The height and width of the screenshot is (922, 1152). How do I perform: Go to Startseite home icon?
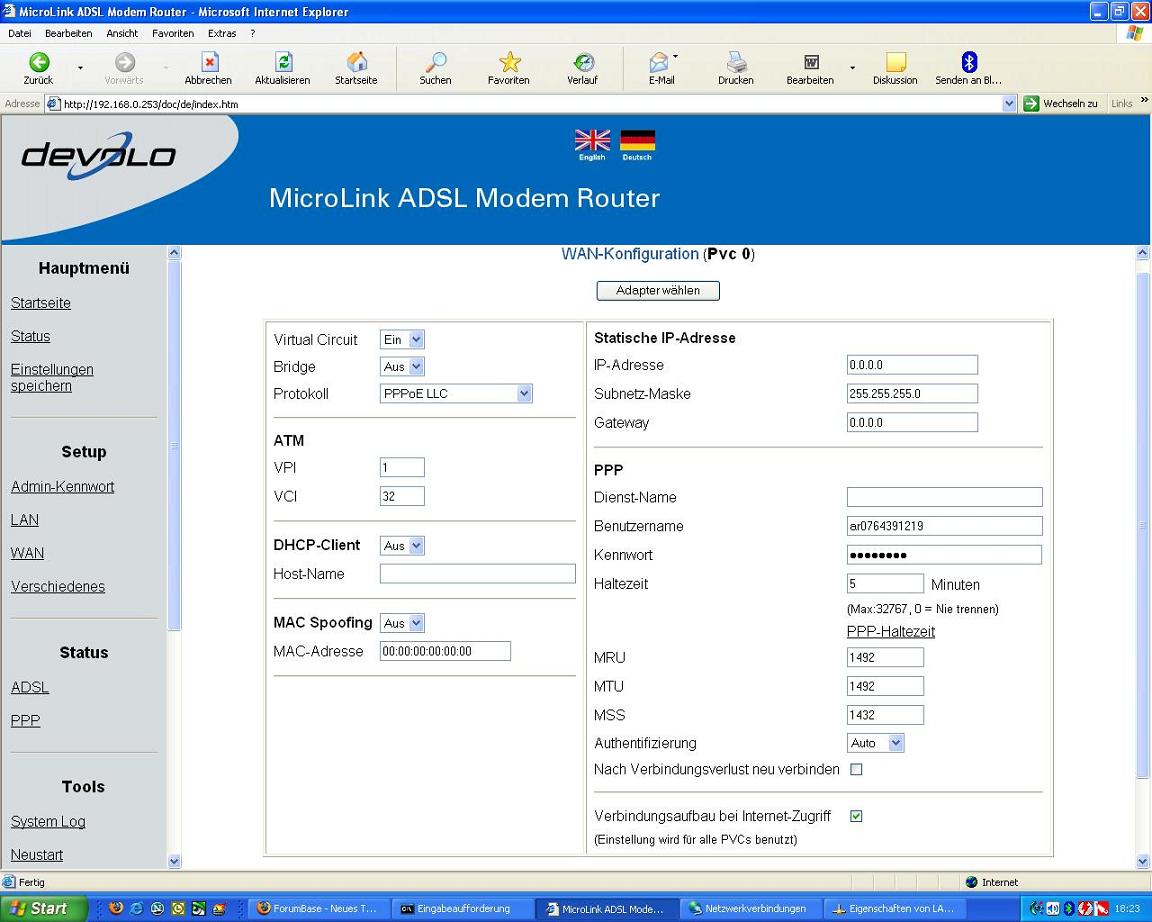coord(357,62)
